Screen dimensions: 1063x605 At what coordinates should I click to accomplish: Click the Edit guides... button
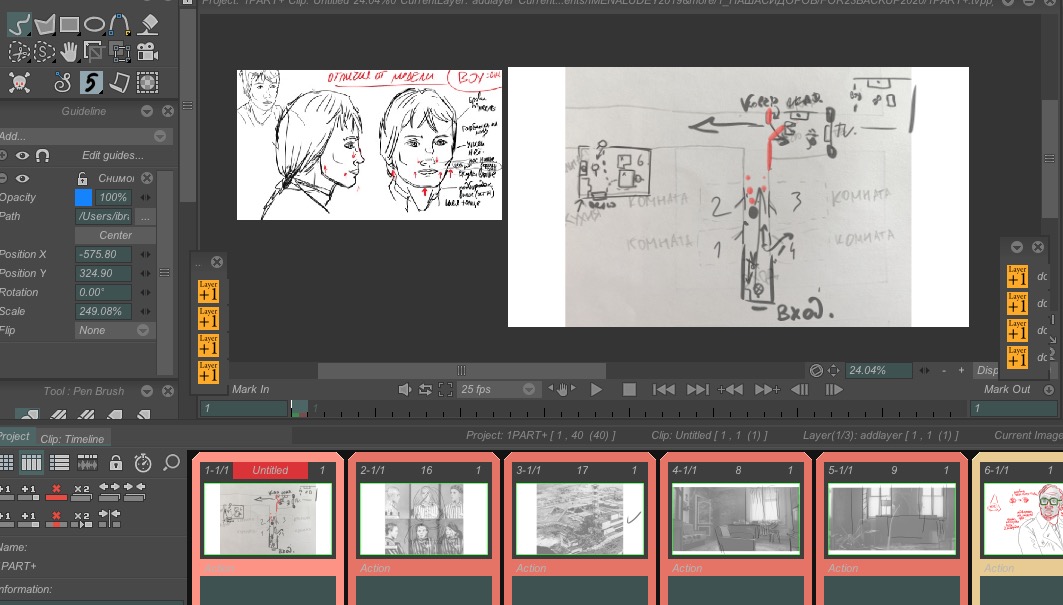(x=113, y=155)
